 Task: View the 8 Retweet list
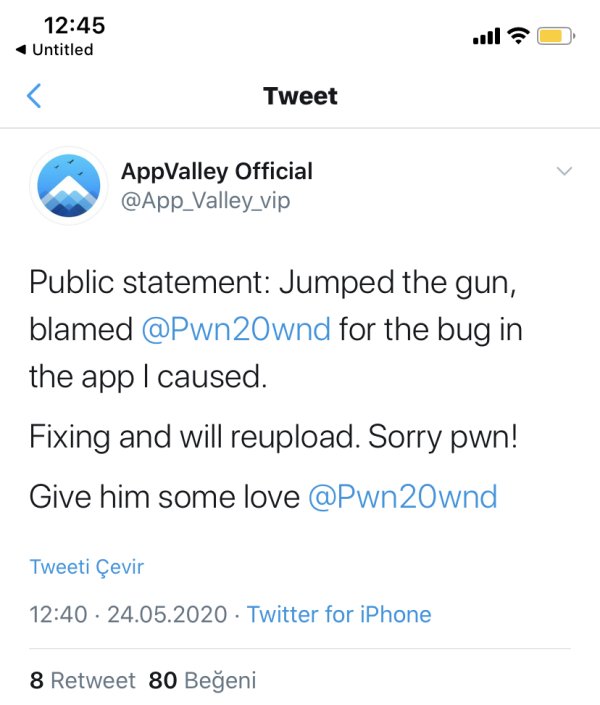pos(82,681)
